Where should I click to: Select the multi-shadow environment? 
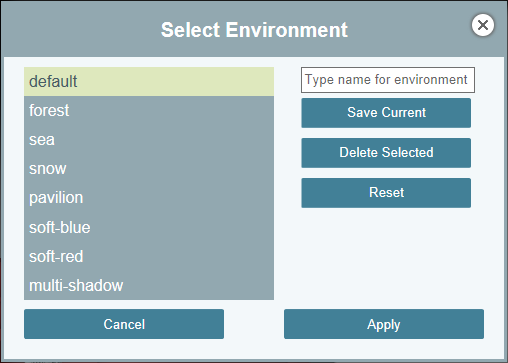pos(149,285)
